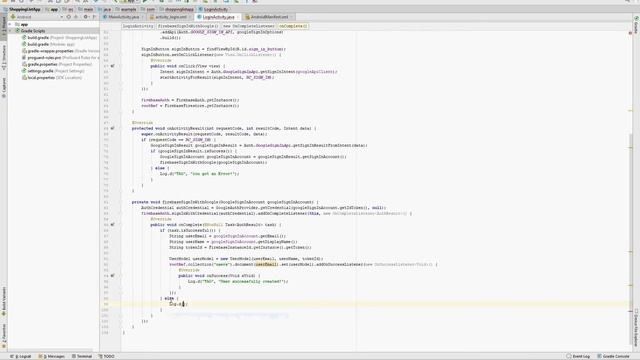
Task: Hide the project panel
Action: 95,17
